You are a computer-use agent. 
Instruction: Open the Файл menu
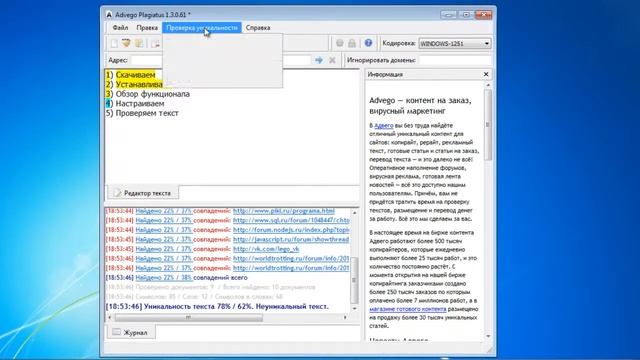tap(120, 28)
